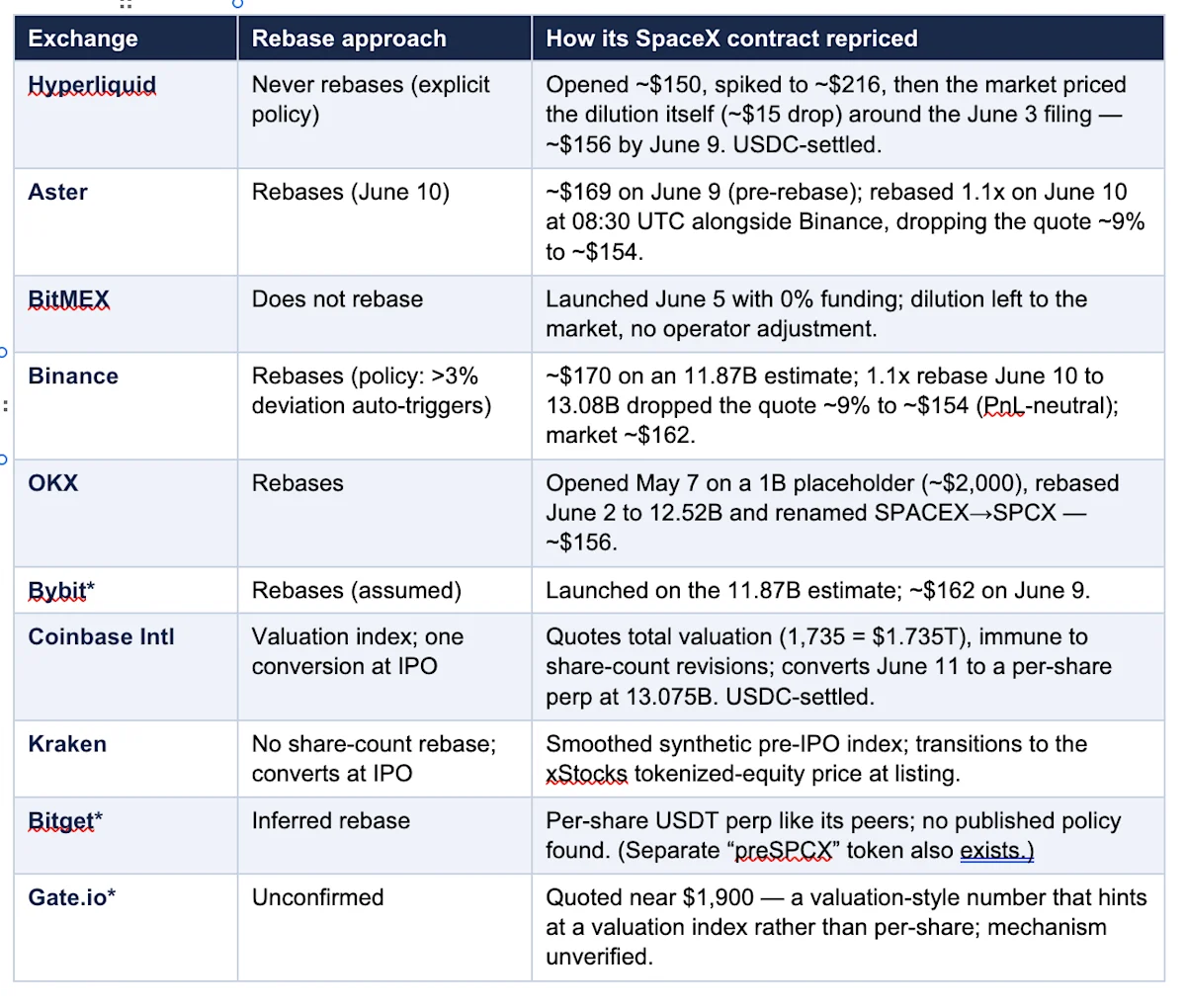Click the insert-column circle above Rebase approach

pos(237,4)
